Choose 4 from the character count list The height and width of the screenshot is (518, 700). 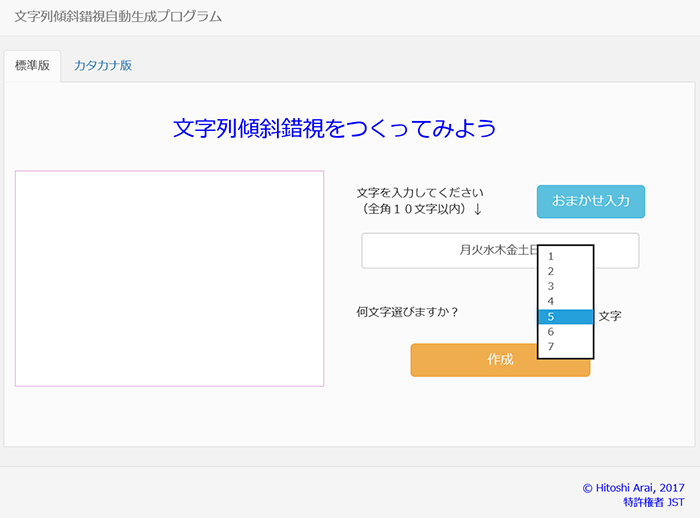click(566, 301)
